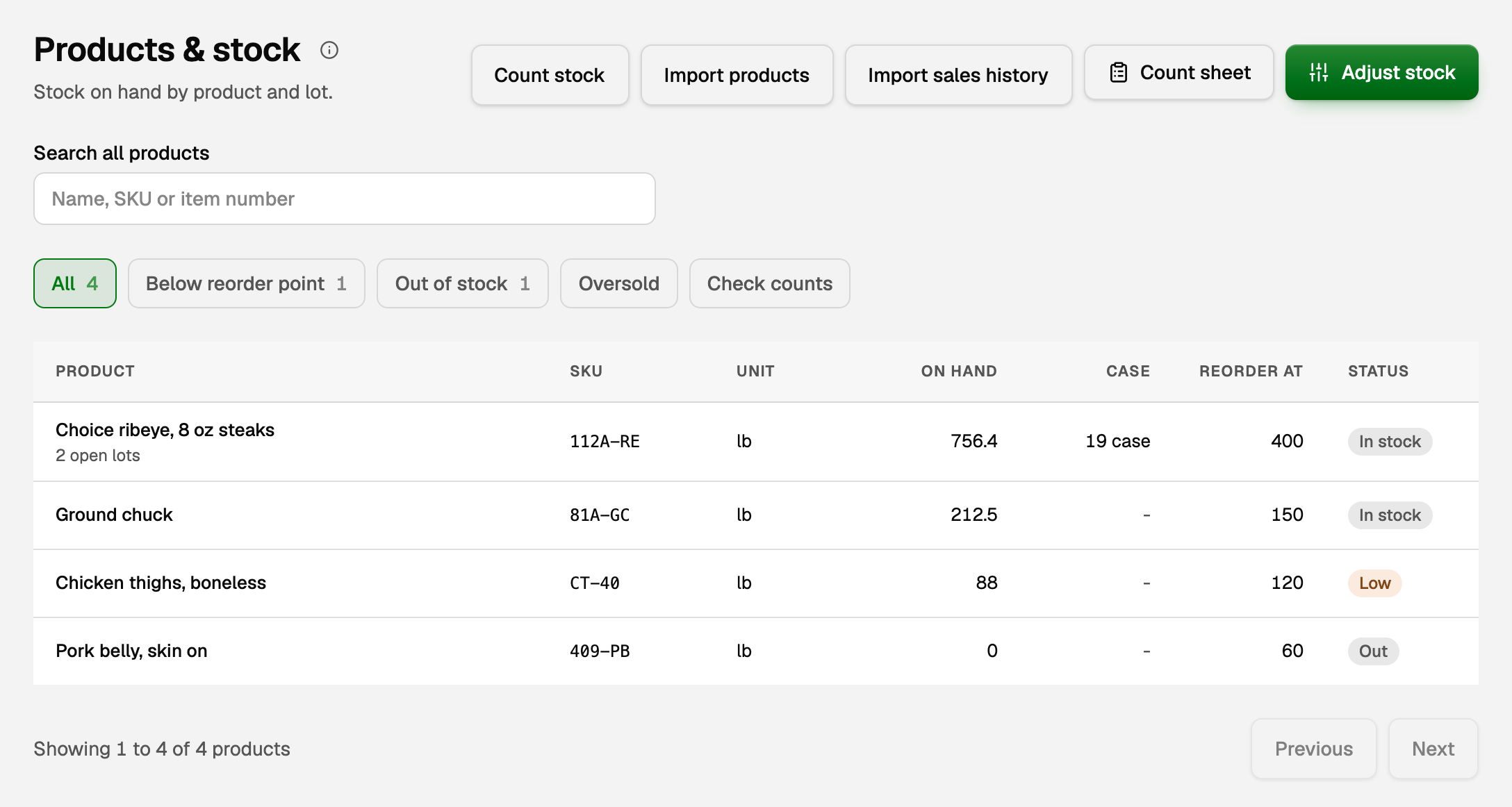The image size is (1512, 807).
Task: Focus the product search field
Action: tap(345, 199)
